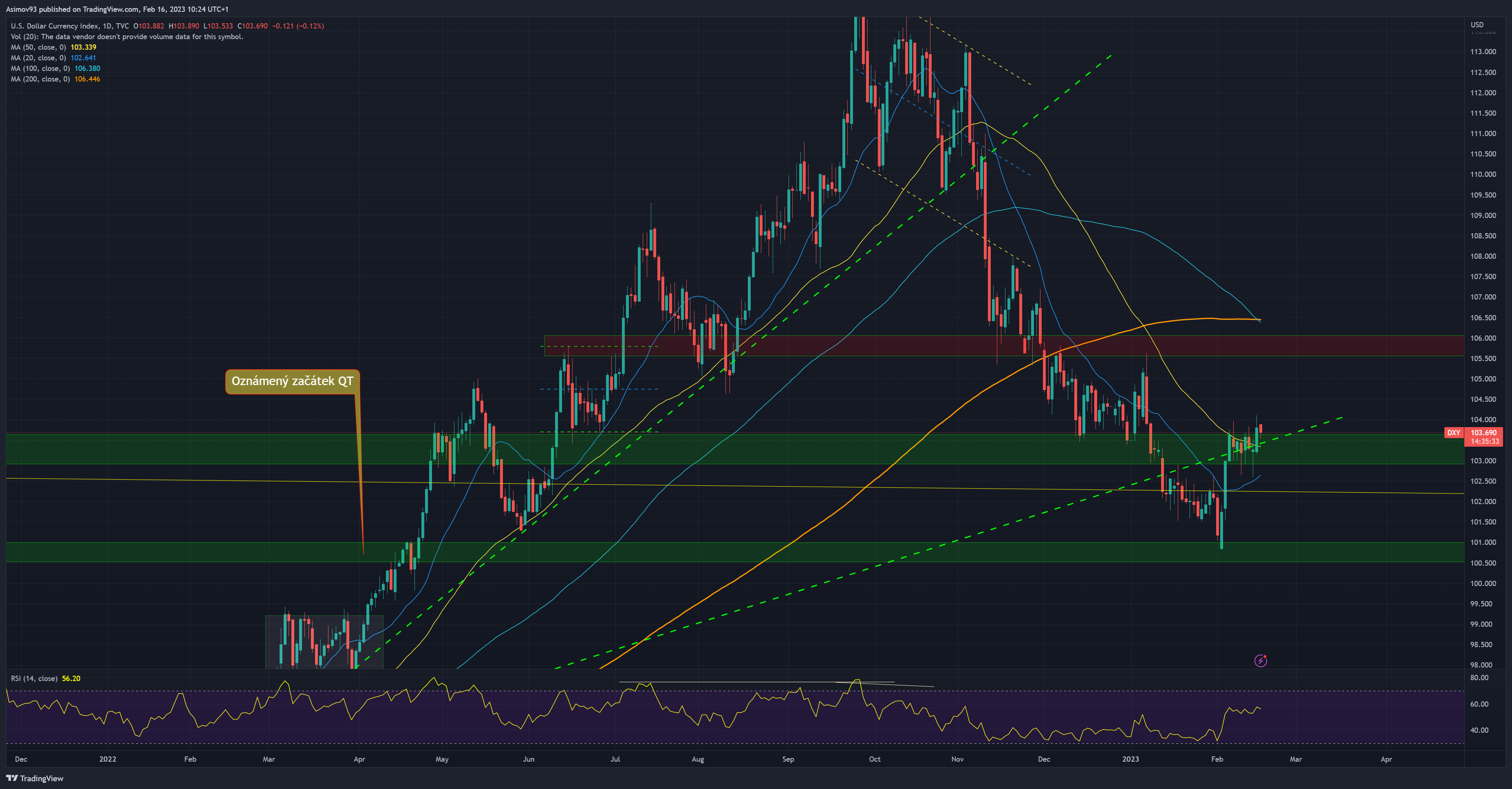Click the purple lightning event icon
This screenshot has height=789, width=1512.
(1260, 661)
